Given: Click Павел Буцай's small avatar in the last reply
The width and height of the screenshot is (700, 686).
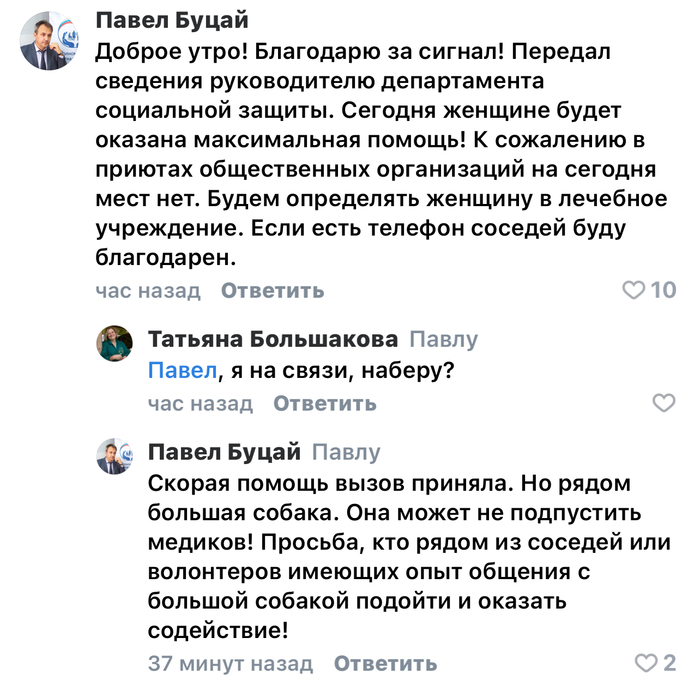Looking at the screenshot, I should tap(114, 457).
